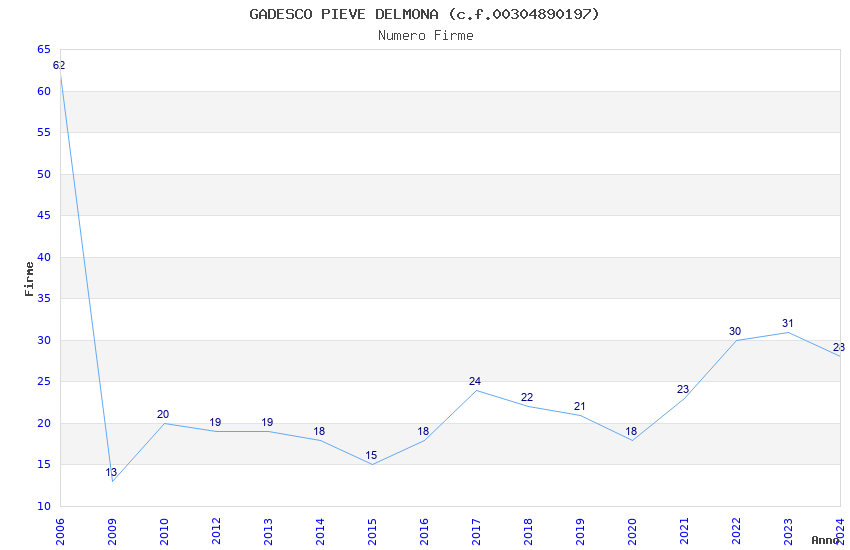Screen dimensions: 850x550
Task: Select the data label 13 for 2009
Action: (x=111, y=472)
